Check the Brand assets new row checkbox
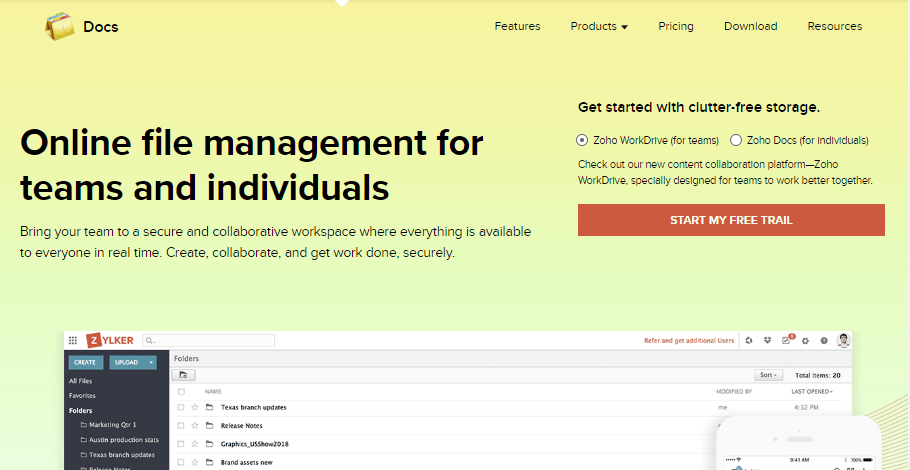 pyautogui.click(x=181, y=462)
